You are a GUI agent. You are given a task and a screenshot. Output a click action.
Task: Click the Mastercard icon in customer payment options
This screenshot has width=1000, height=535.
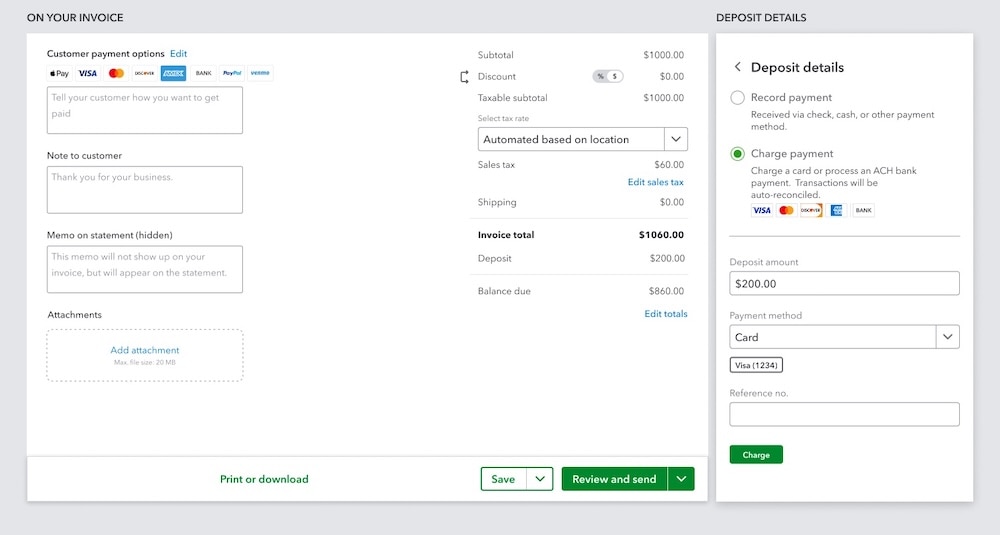[x=116, y=73]
